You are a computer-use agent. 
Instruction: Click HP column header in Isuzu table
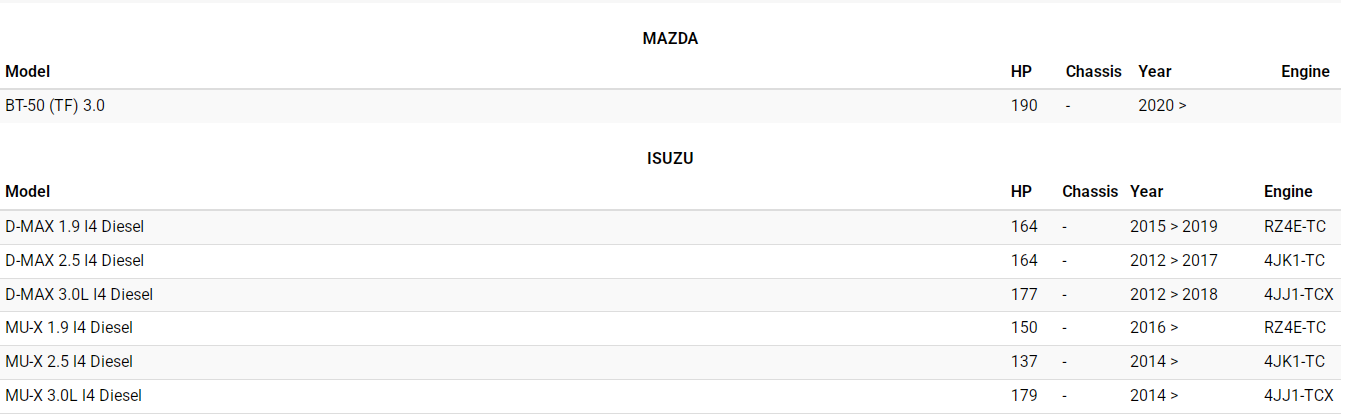click(1021, 191)
